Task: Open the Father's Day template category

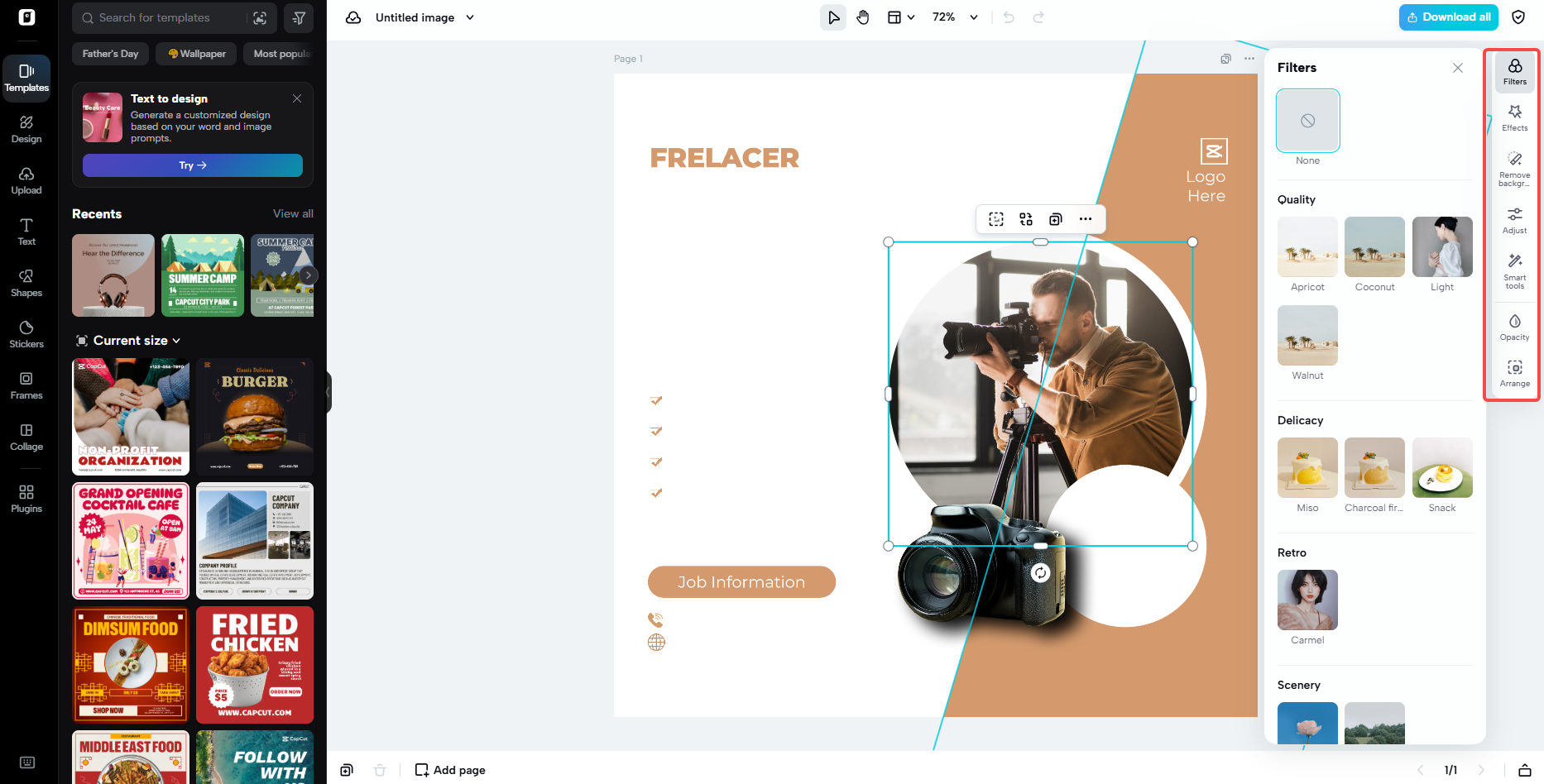Action: [109, 53]
